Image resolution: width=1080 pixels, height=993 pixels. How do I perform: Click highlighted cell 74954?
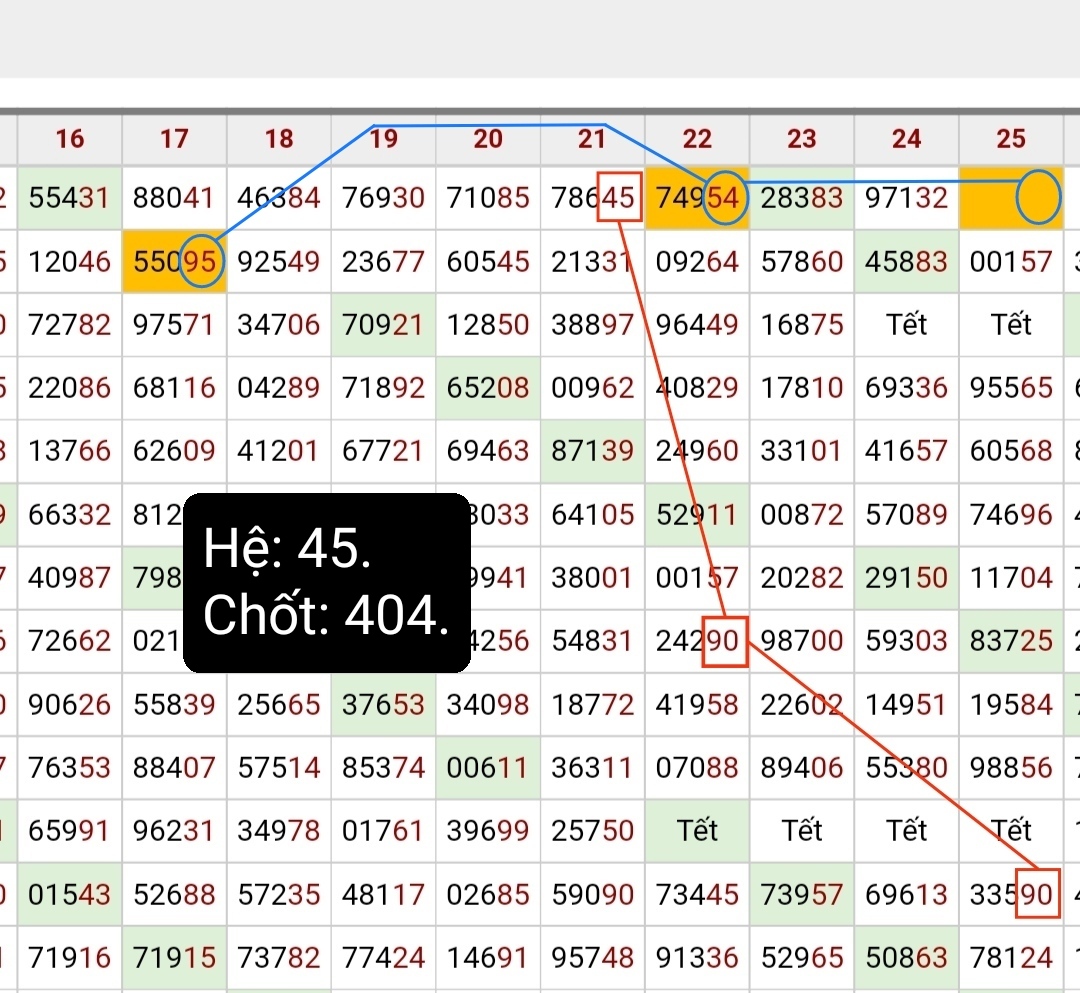tap(697, 198)
